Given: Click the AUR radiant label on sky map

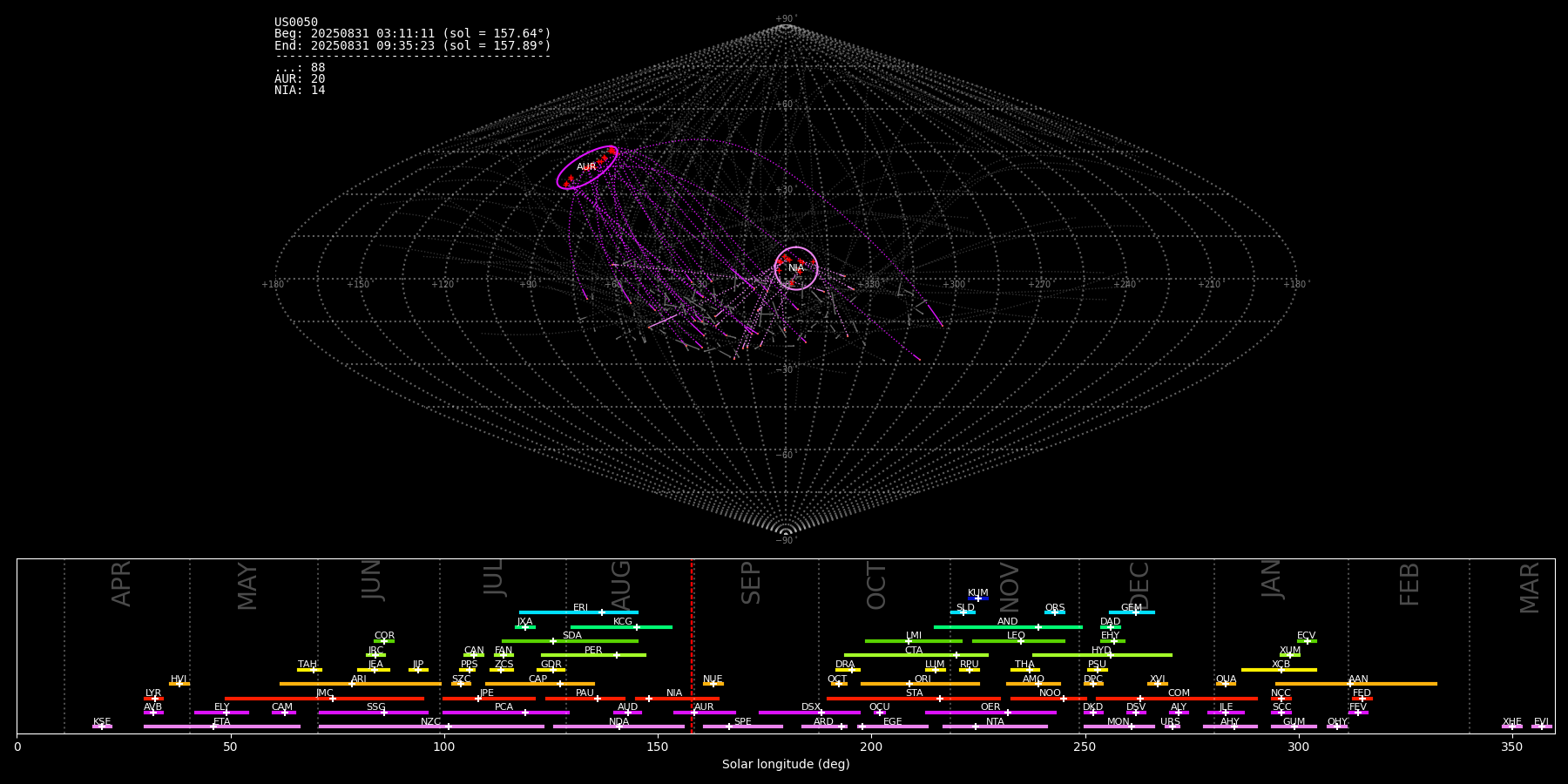Looking at the screenshot, I should click(586, 167).
